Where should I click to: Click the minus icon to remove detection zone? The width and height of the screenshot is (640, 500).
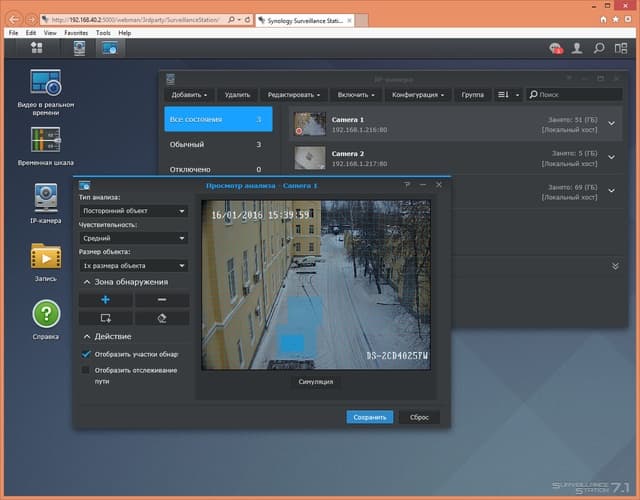click(x=161, y=300)
